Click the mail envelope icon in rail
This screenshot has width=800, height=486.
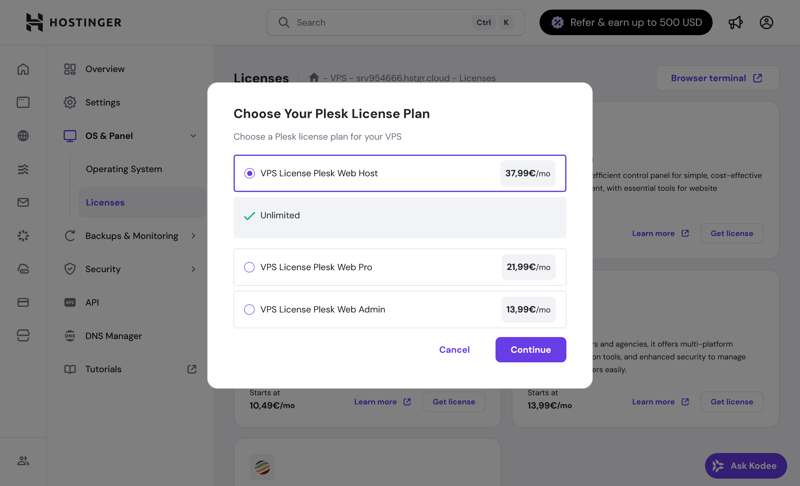pos(23,202)
